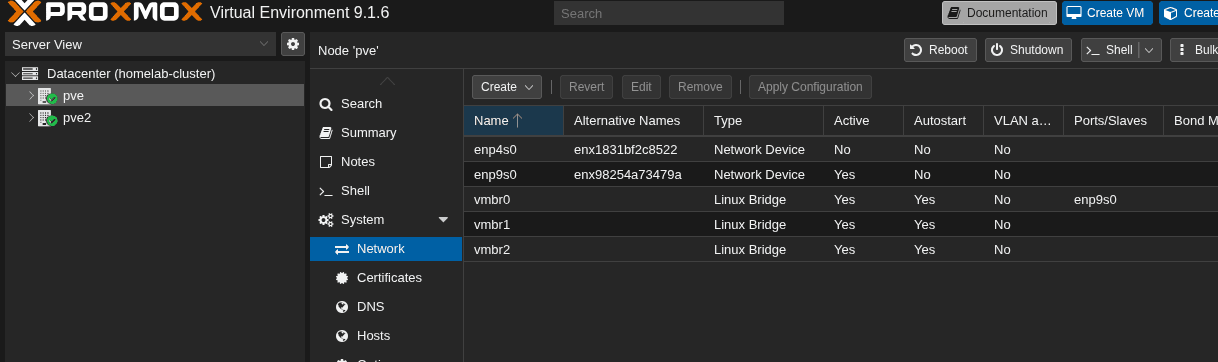This screenshot has width=1218, height=362.
Task: Click the Documentation book icon
Action: pyautogui.click(x=954, y=13)
